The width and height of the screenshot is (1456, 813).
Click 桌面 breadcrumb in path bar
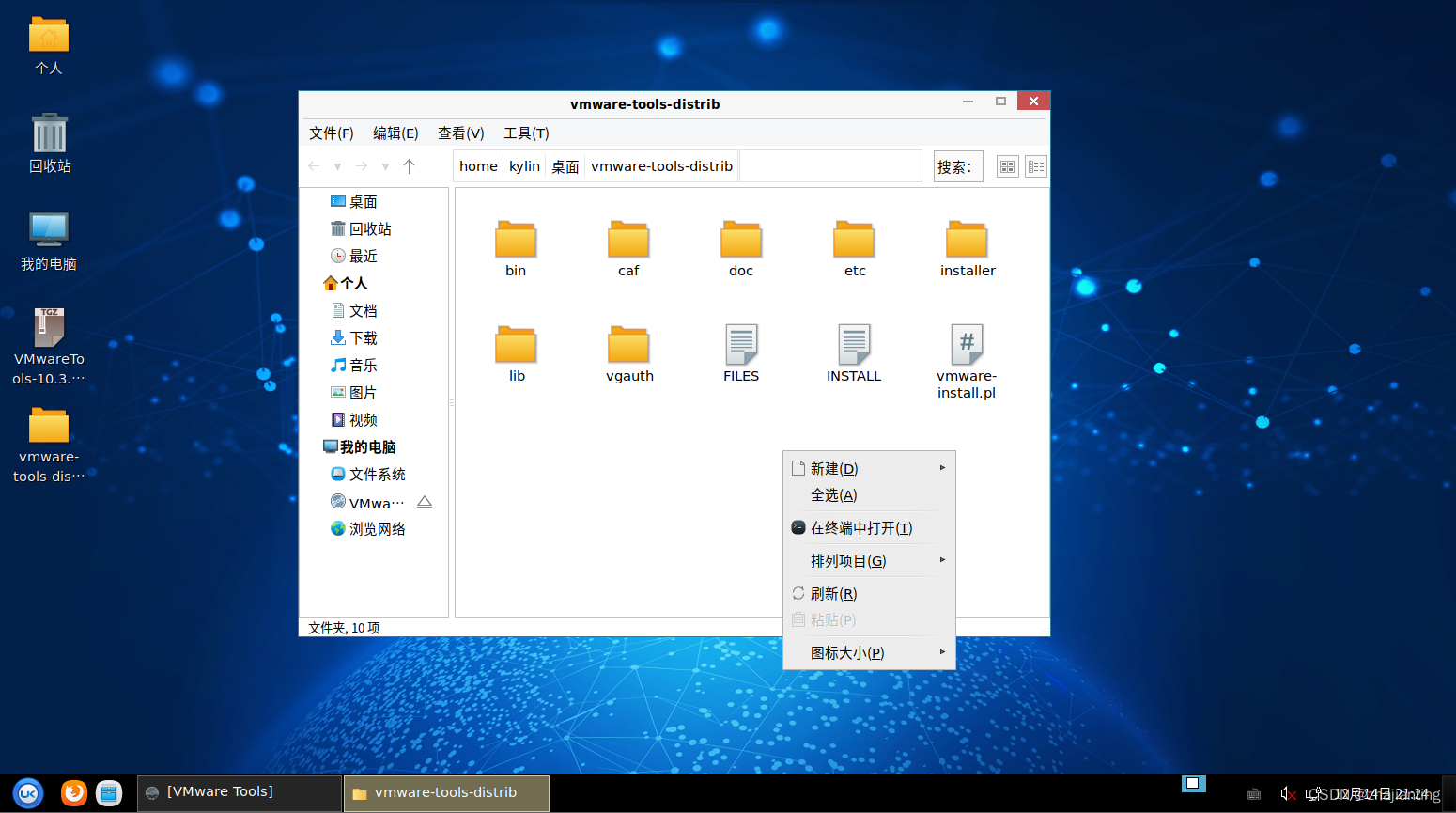click(x=565, y=166)
